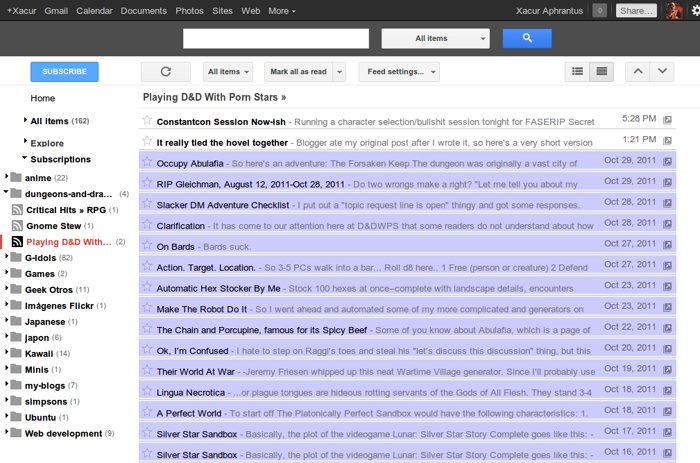The width and height of the screenshot is (700, 463).
Task: Open Sites from top bar
Action: pos(222,11)
